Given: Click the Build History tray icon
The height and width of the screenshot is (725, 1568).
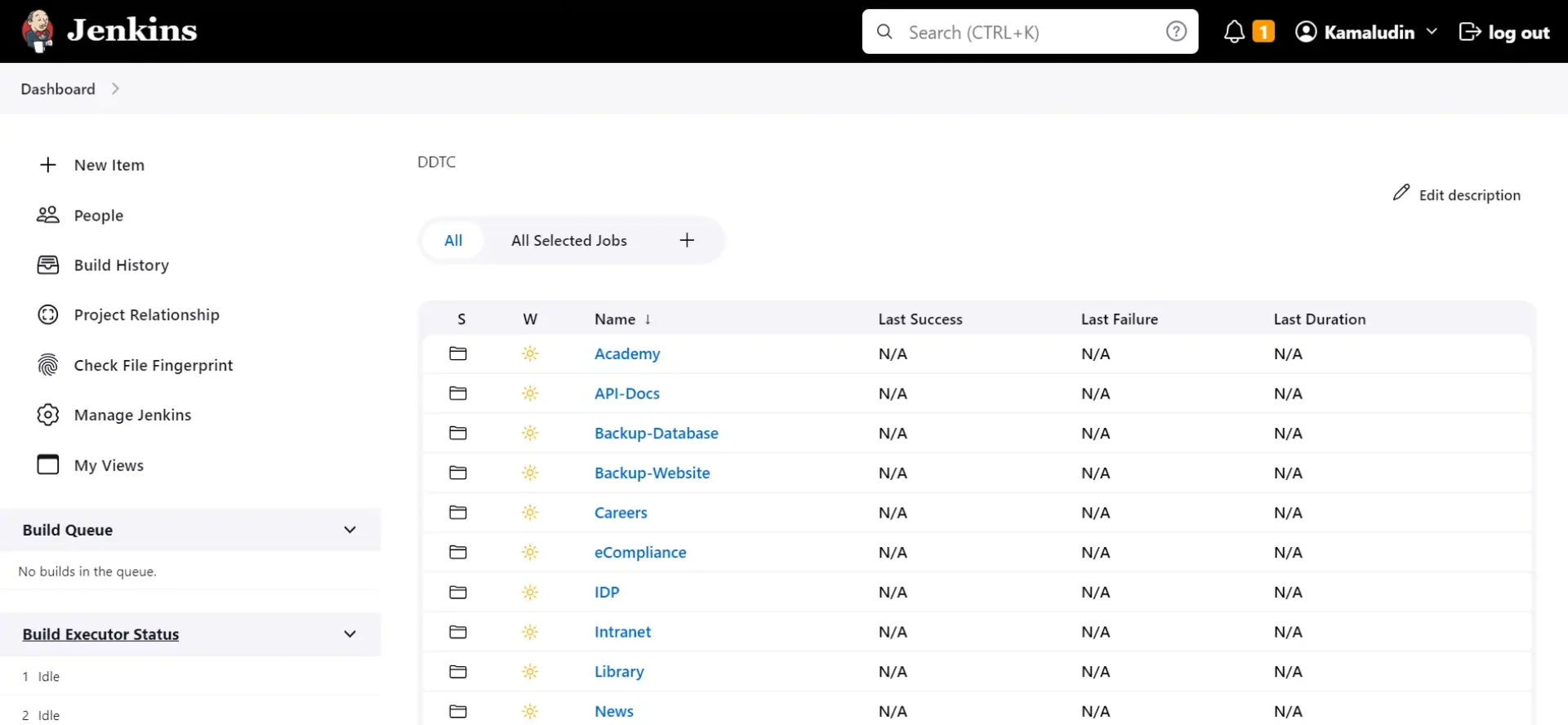Looking at the screenshot, I should coord(48,265).
